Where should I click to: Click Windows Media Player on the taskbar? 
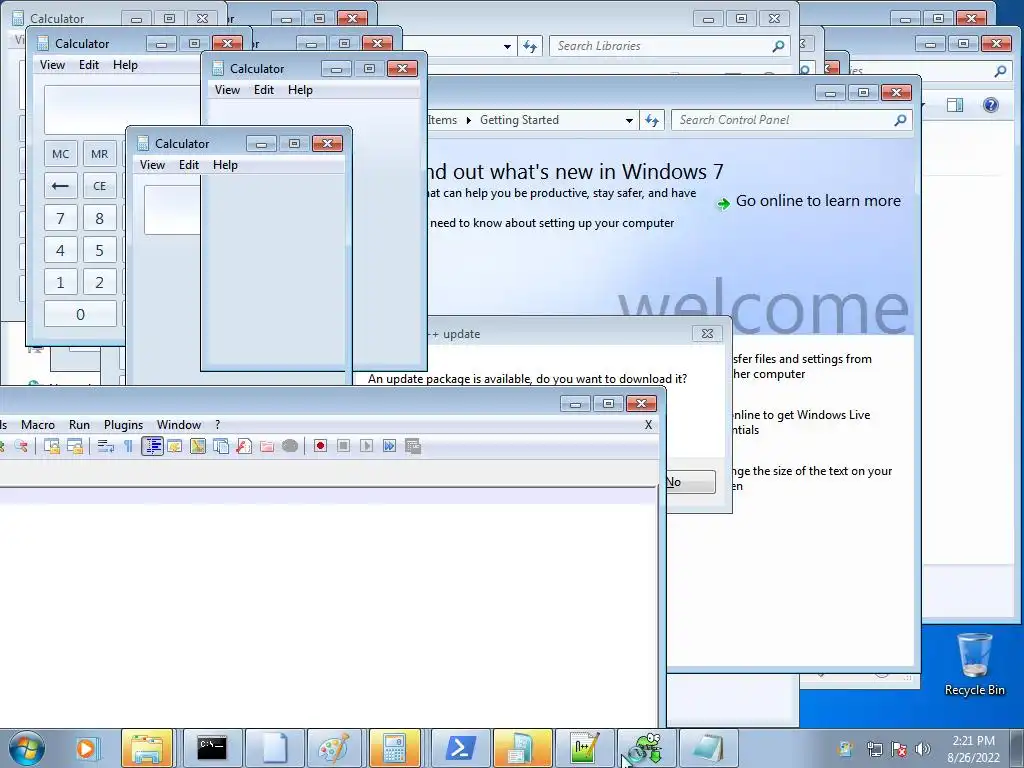point(86,748)
